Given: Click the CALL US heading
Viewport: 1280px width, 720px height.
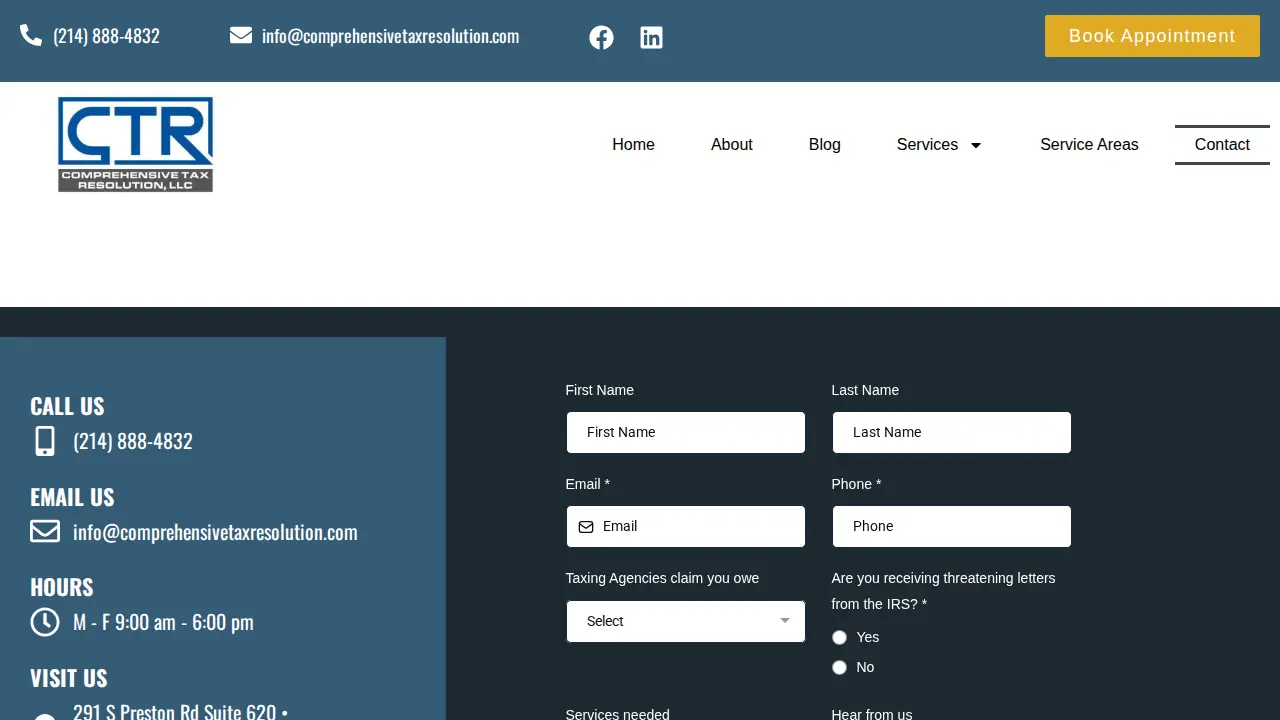Looking at the screenshot, I should point(67,406).
